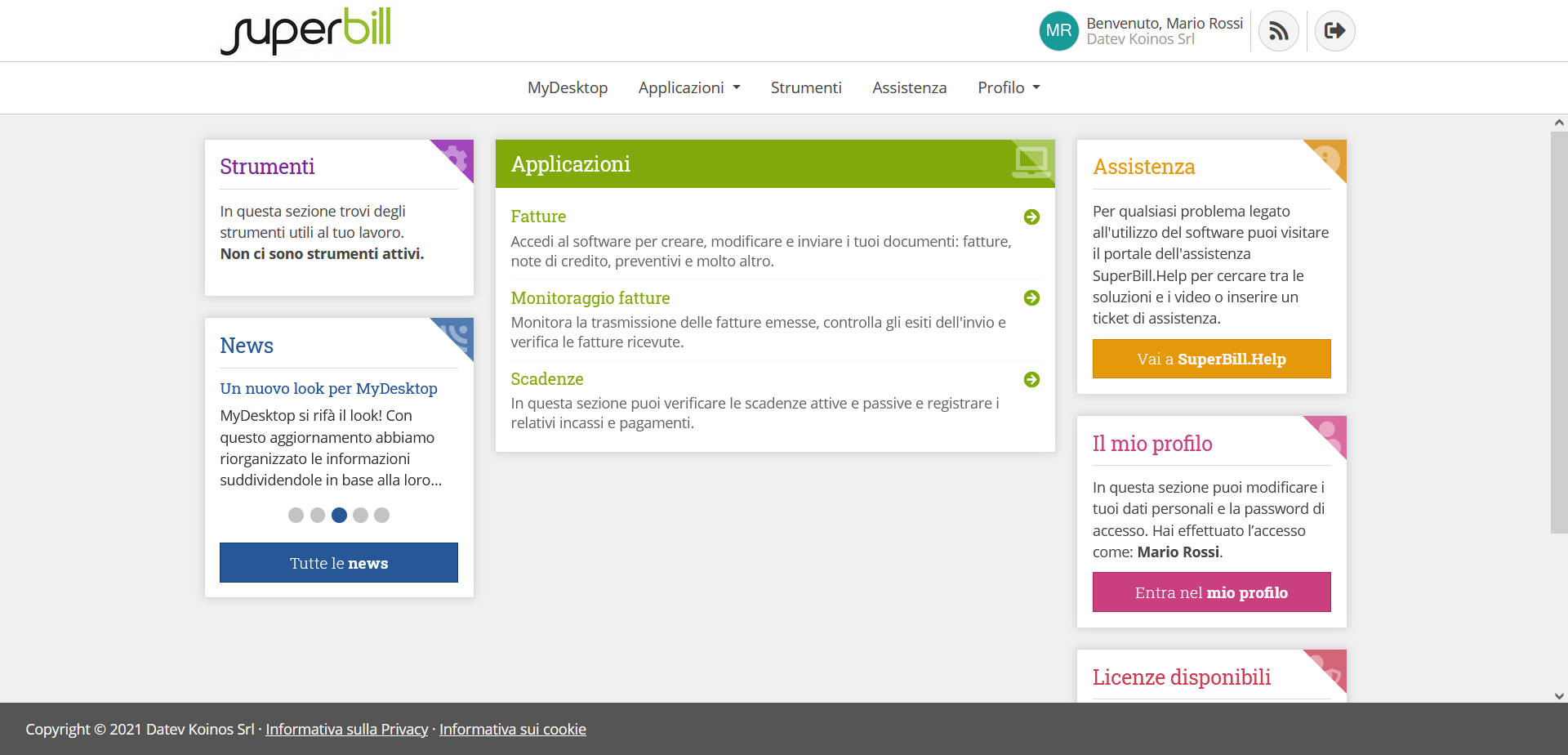The height and width of the screenshot is (755, 1568).
Task: Open the Monitoraggio fatture link
Action: coord(590,298)
